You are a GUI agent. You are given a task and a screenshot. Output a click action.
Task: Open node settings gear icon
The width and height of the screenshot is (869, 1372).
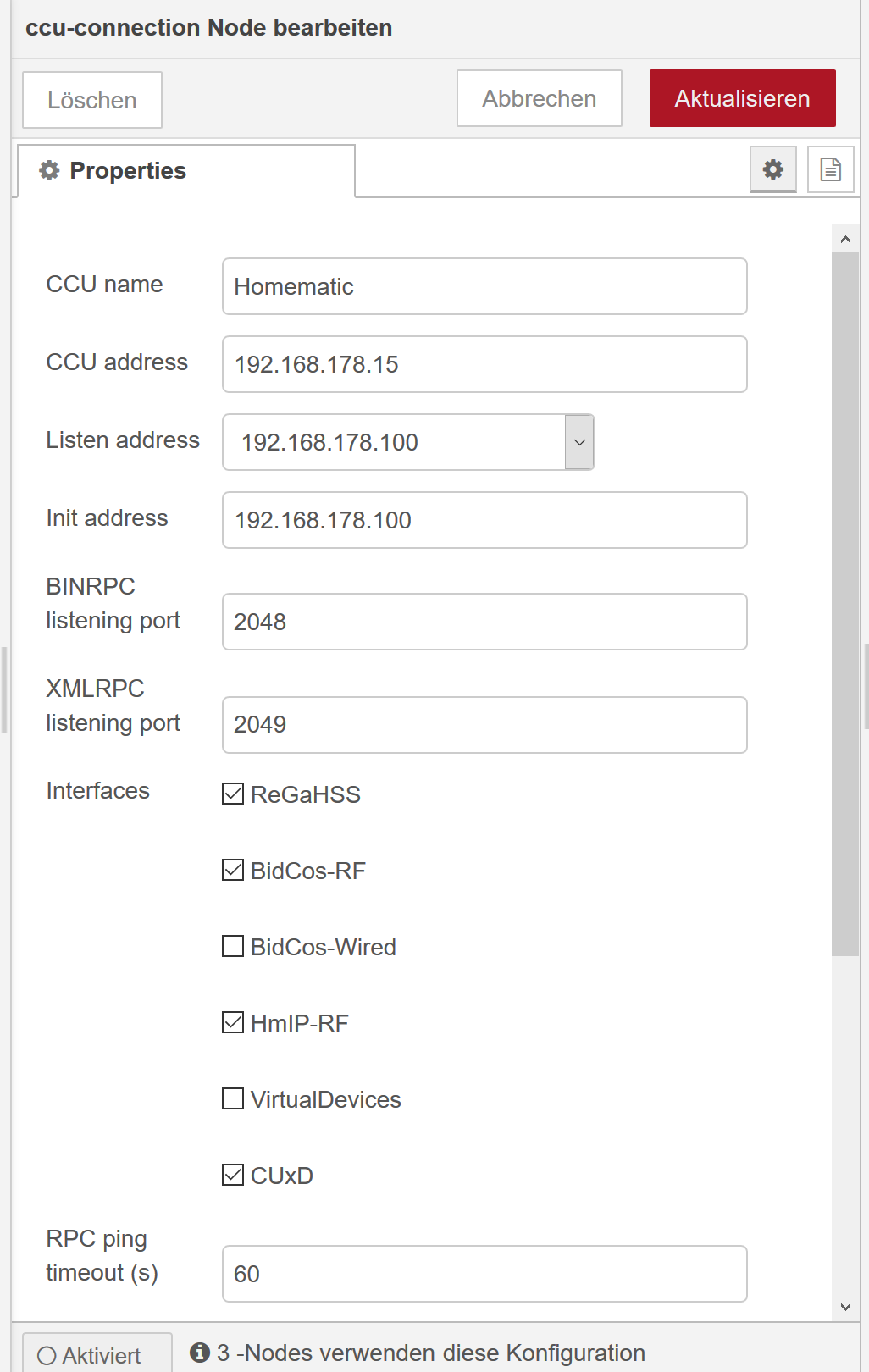(x=772, y=169)
